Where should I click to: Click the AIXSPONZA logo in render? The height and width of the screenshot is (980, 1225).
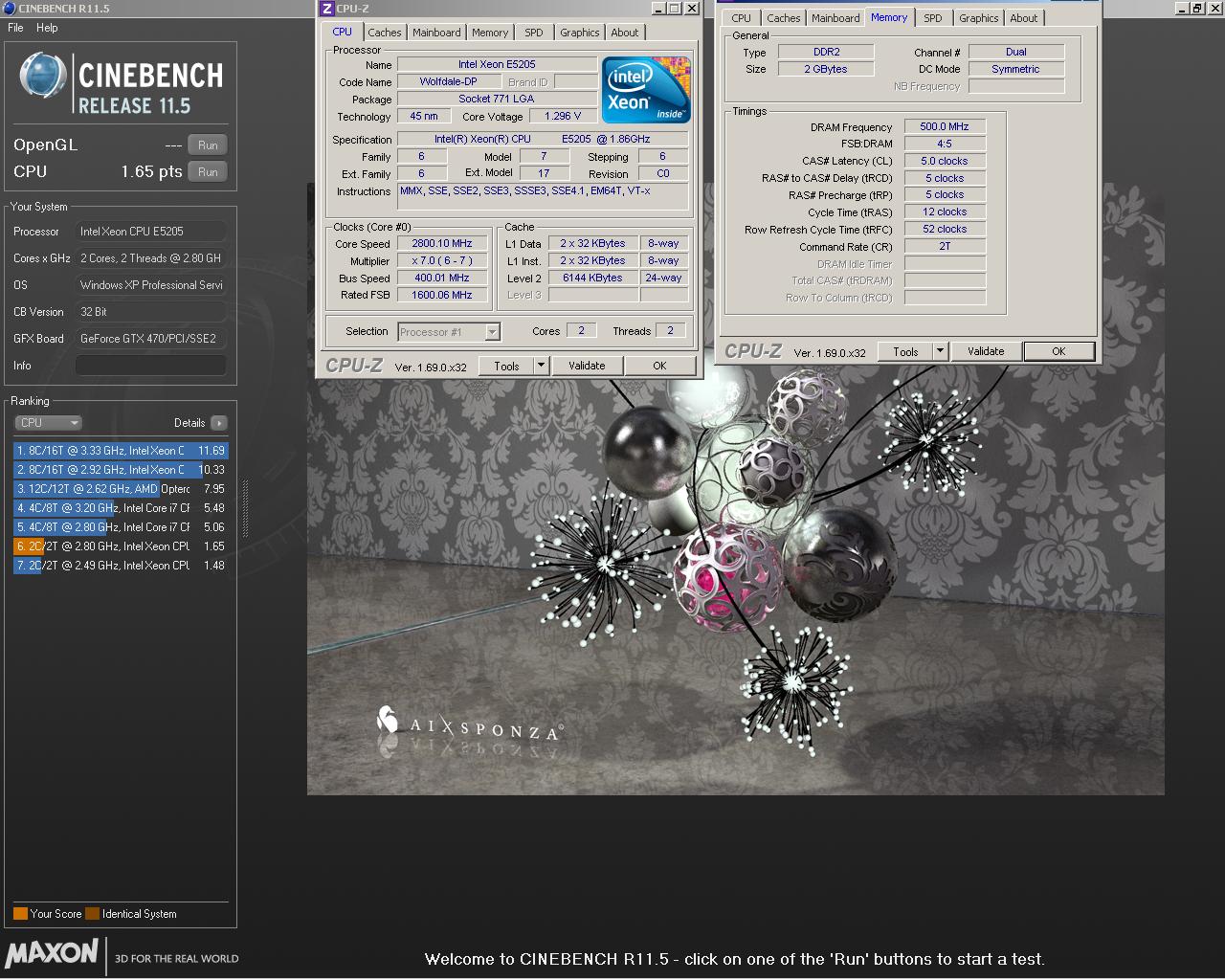click(469, 726)
